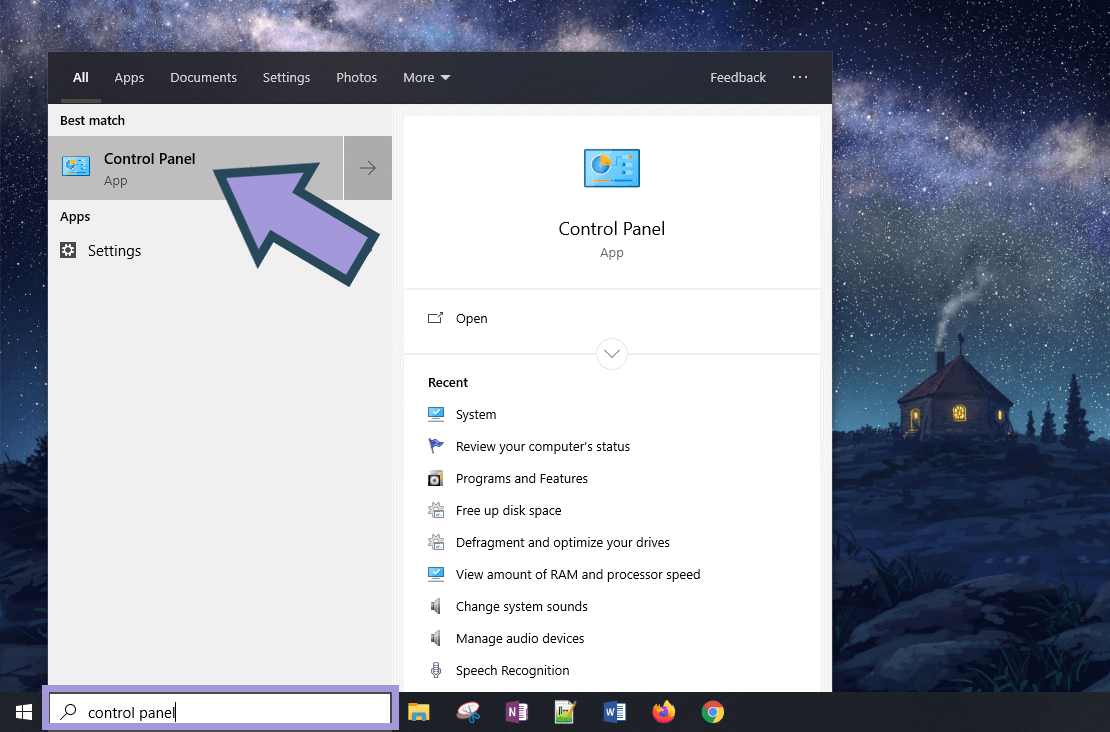Click the Programs and Features box icon
1110x732 pixels.
pyautogui.click(x=436, y=479)
